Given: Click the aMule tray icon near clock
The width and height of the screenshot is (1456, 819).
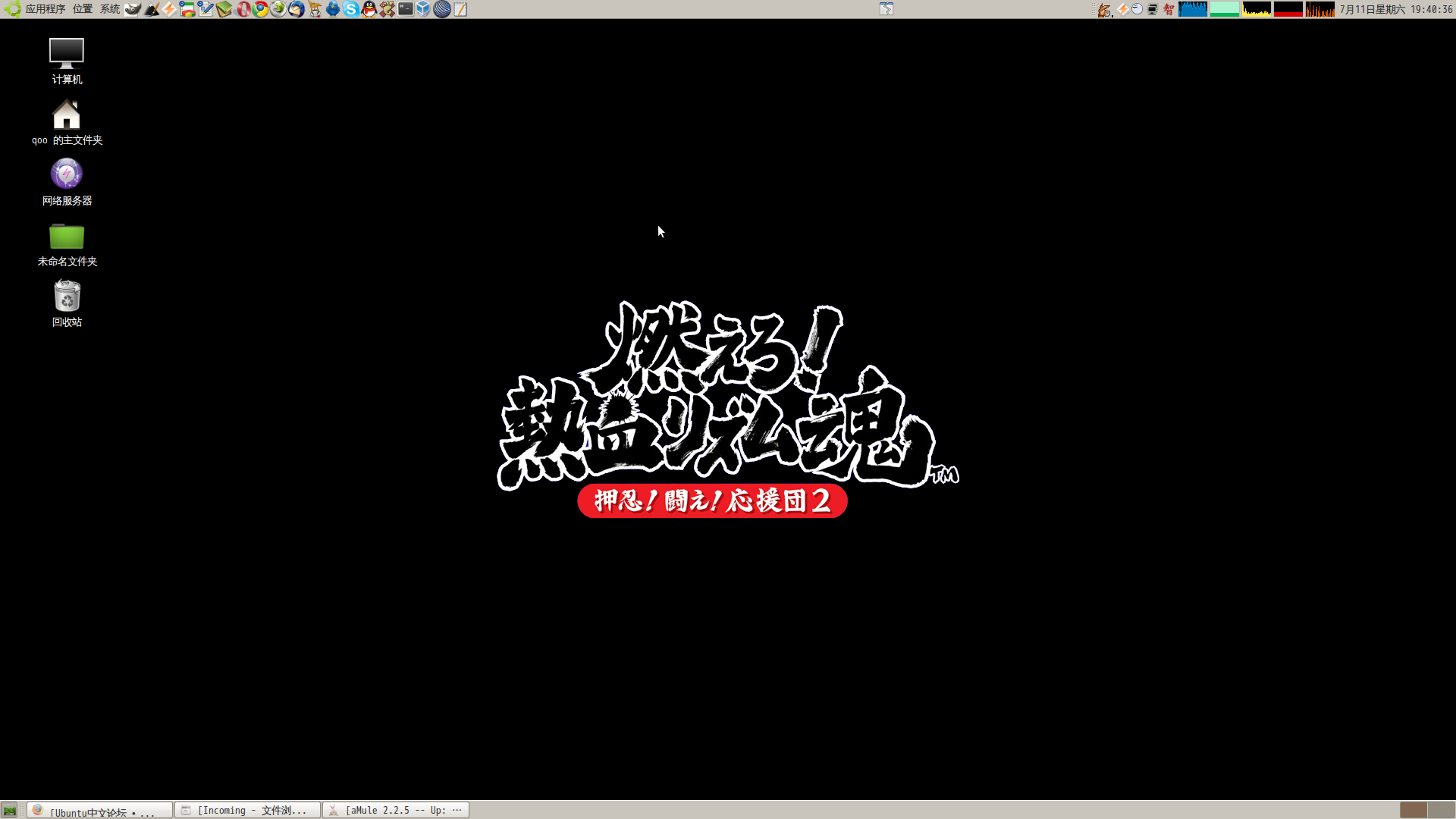Looking at the screenshot, I should click(1105, 10).
